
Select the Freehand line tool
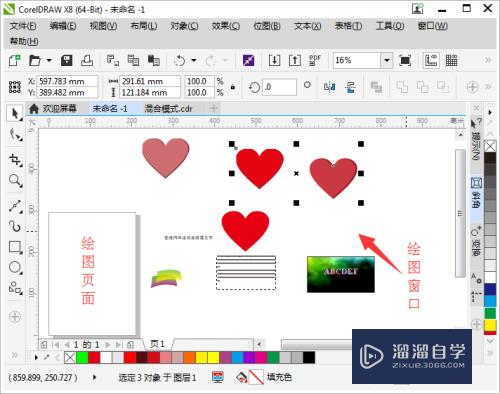(15, 206)
